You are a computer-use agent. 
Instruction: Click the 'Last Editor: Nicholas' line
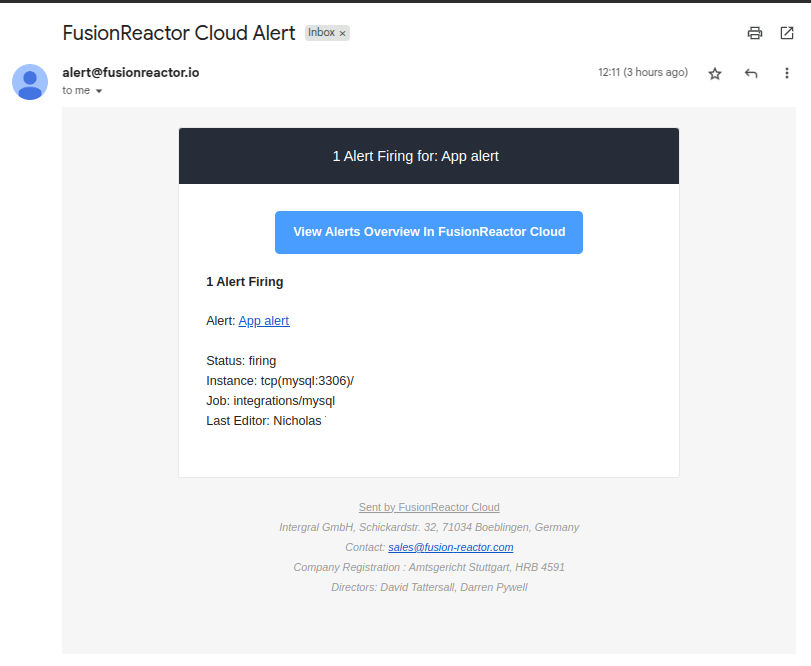(x=264, y=421)
